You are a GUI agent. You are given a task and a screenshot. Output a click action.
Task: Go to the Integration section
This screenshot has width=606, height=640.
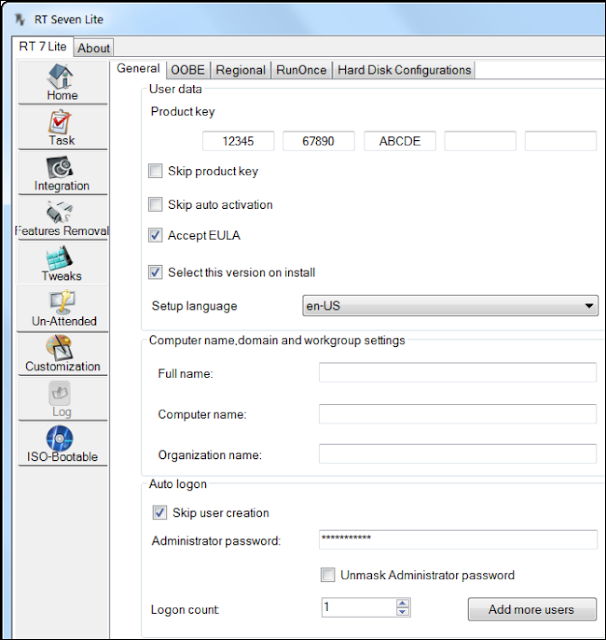pyautogui.click(x=62, y=173)
